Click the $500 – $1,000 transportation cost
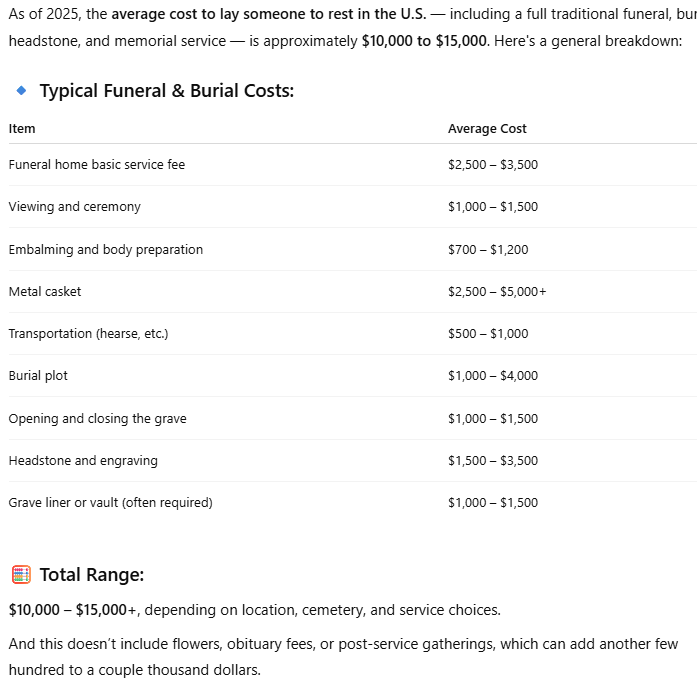The width and height of the screenshot is (697, 685). click(488, 334)
